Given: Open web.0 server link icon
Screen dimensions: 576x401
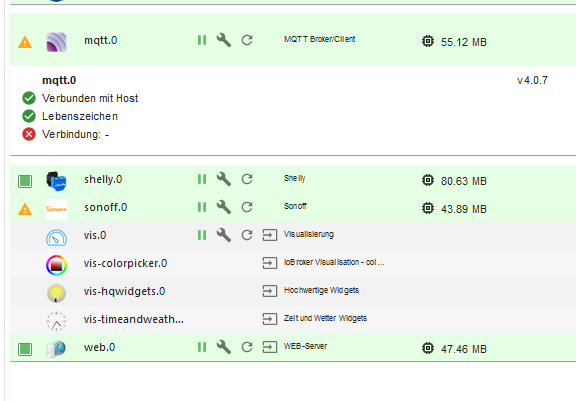Looking at the screenshot, I should tap(270, 347).
